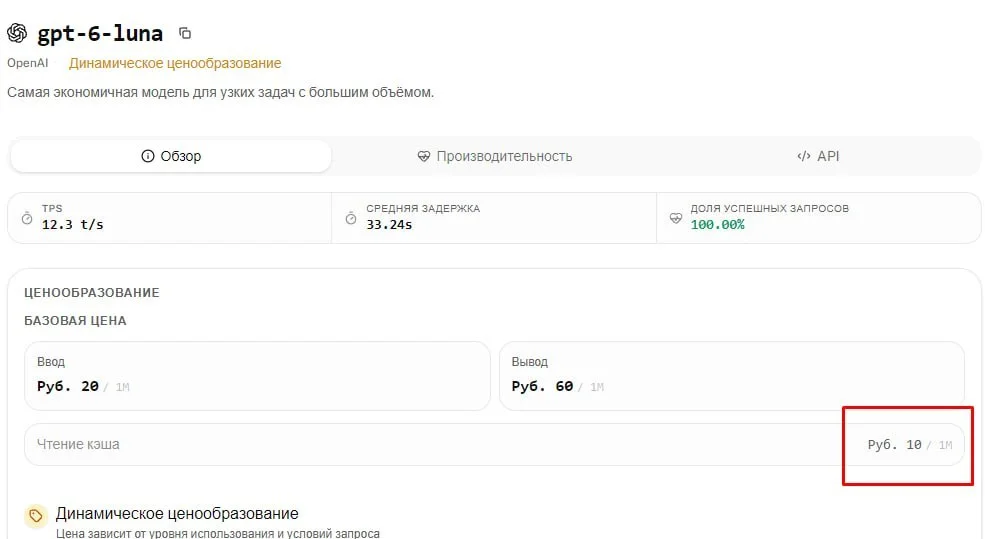Click the Цена зависит от уровня использования text
Screen dimensions: 989x539
(218, 533)
